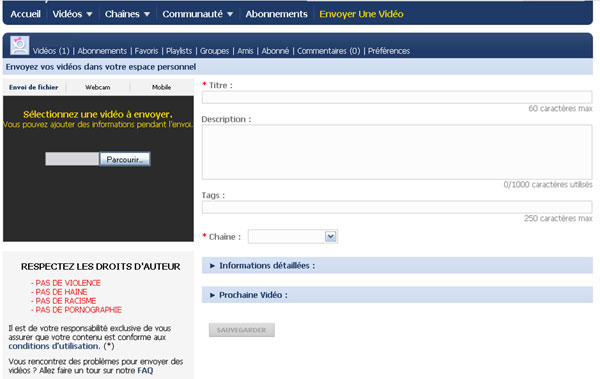
Task: Open the Communauté dropdown menu
Action: pos(197,14)
